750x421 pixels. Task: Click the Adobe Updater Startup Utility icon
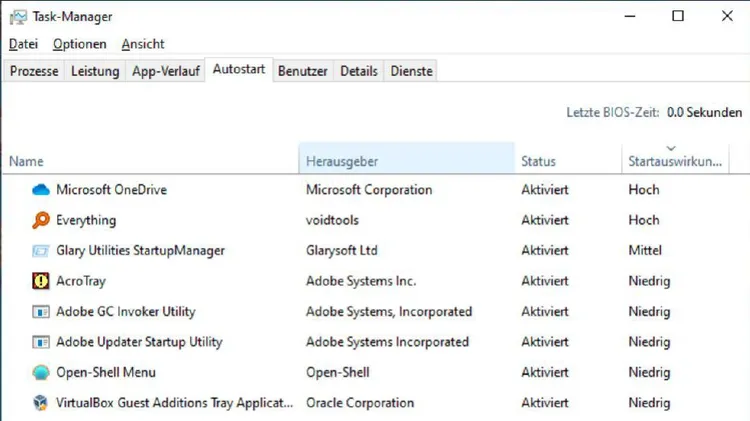(41, 342)
